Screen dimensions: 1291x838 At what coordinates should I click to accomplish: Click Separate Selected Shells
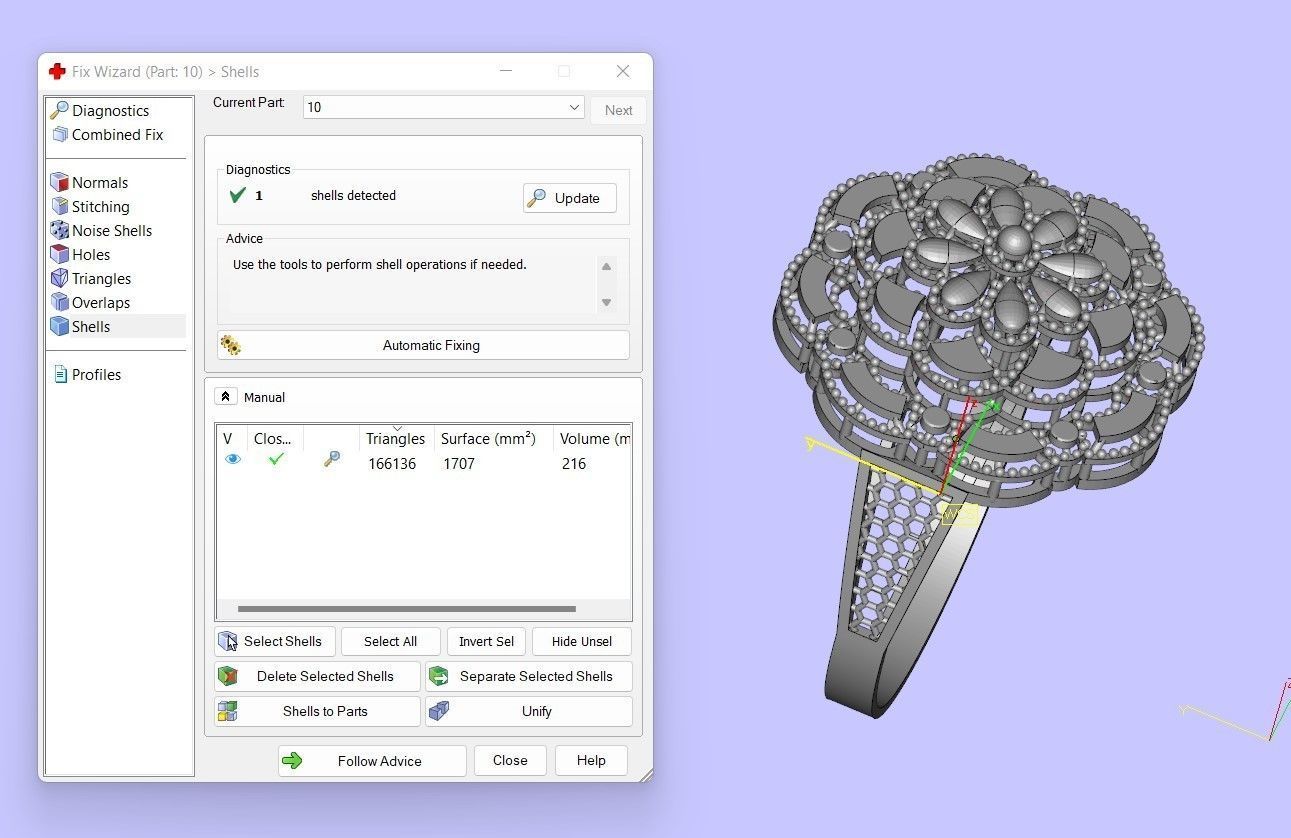point(529,677)
